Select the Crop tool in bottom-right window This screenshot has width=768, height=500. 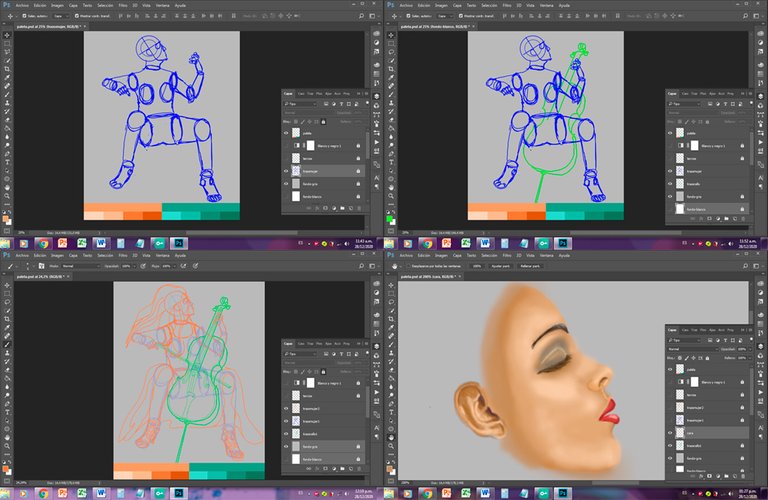(391, 319)
